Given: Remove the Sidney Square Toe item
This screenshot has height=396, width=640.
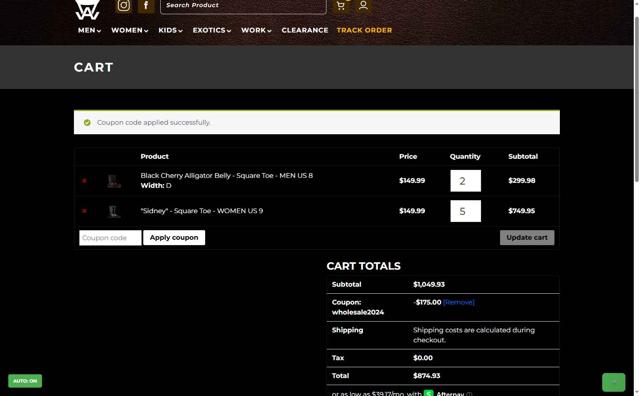Looking at the screenshot, I should (x=84, y=211).
